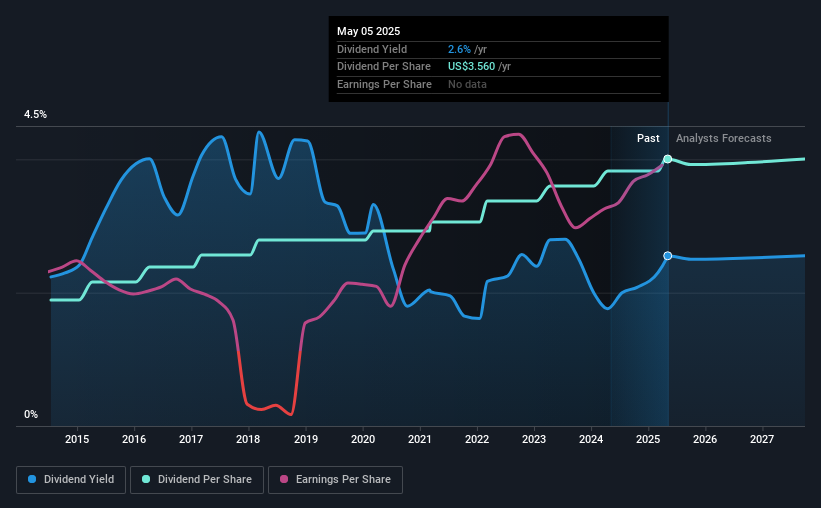The height and width of the screenshot is (508, 821).
Task: Toggle the Dividend Yield legend item
Action: [71, 480]
